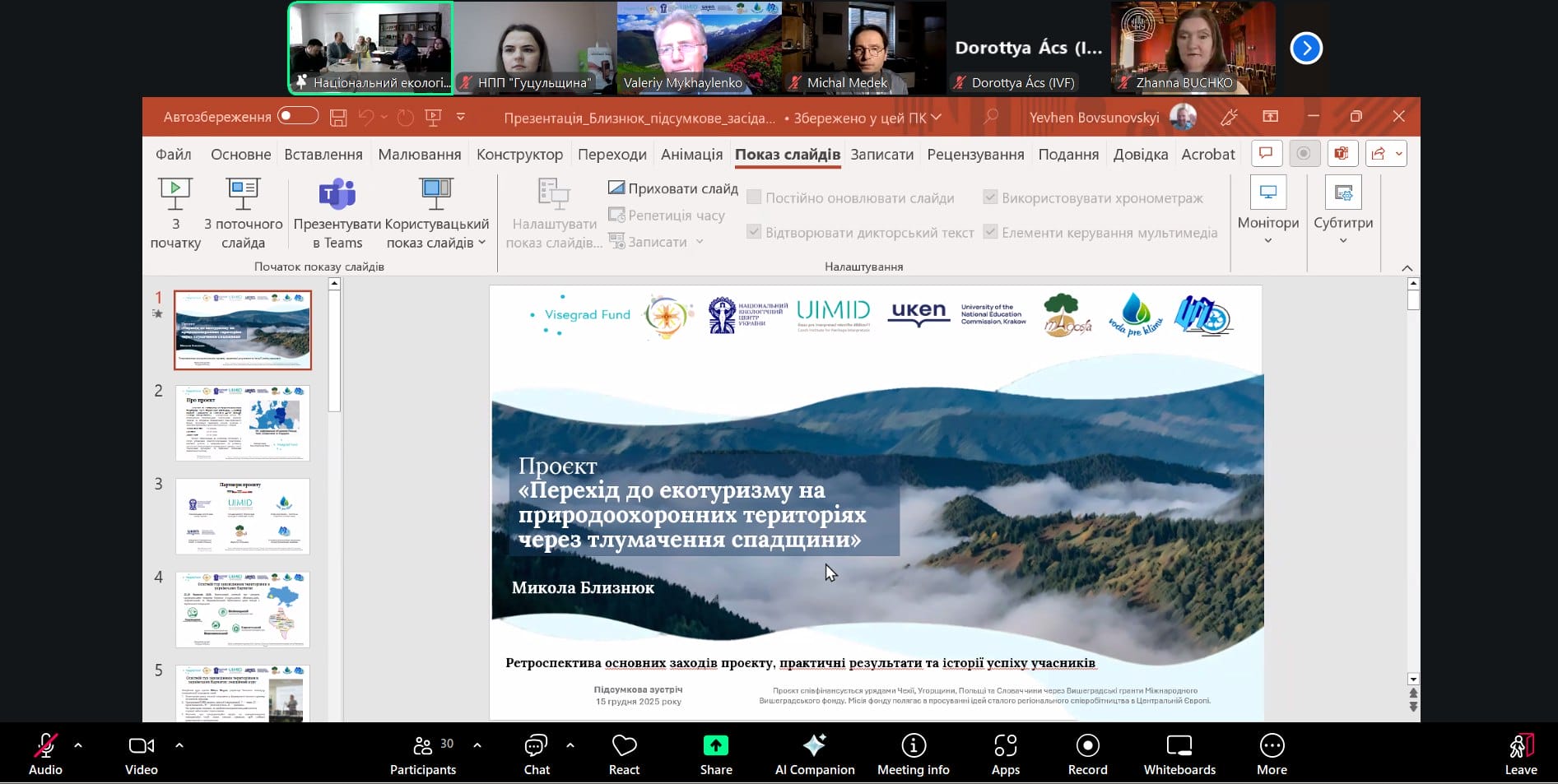1558x784 pixels.
Task: Open the Zoom Chat panel
Action: (x=536, y=754)
